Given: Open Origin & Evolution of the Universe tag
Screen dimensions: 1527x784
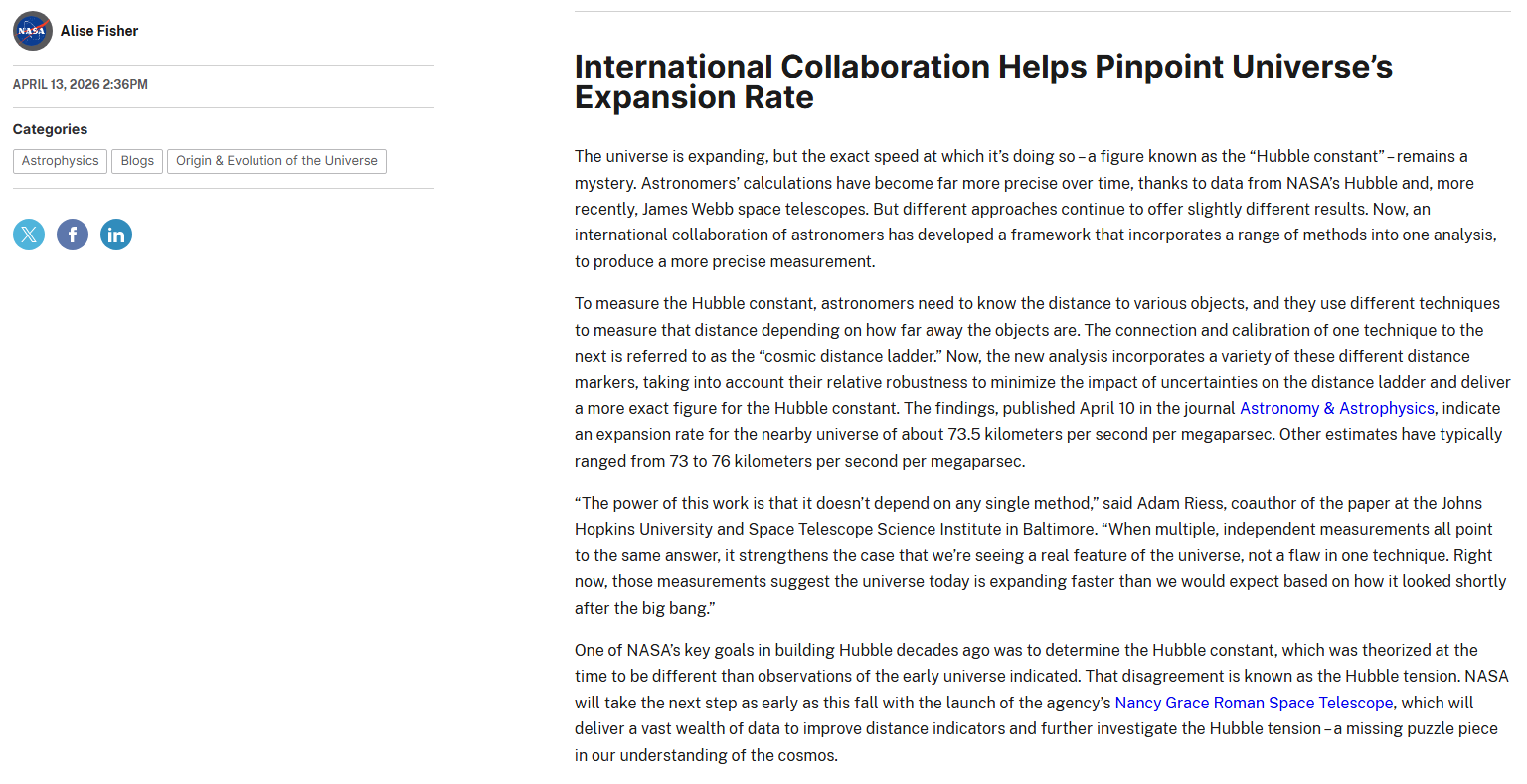Looking at the screenshot, I should tap(276, 161).
